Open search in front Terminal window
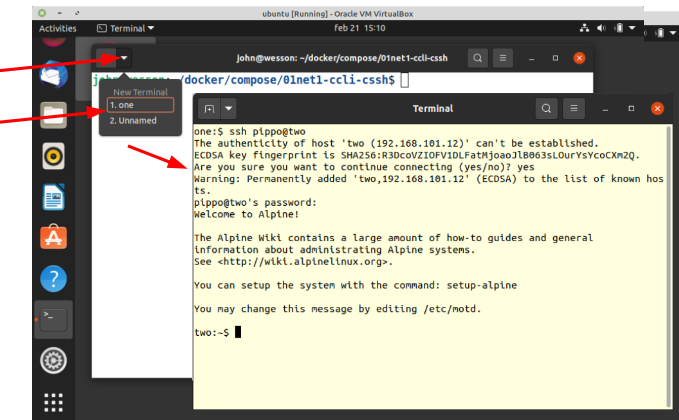Image resolution: width=679 pixels, height=420 pixels. (x=547, y=108)
